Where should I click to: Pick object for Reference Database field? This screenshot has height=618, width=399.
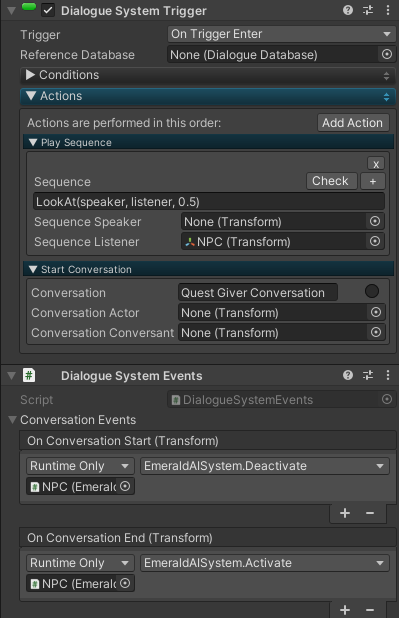(387, 54)
